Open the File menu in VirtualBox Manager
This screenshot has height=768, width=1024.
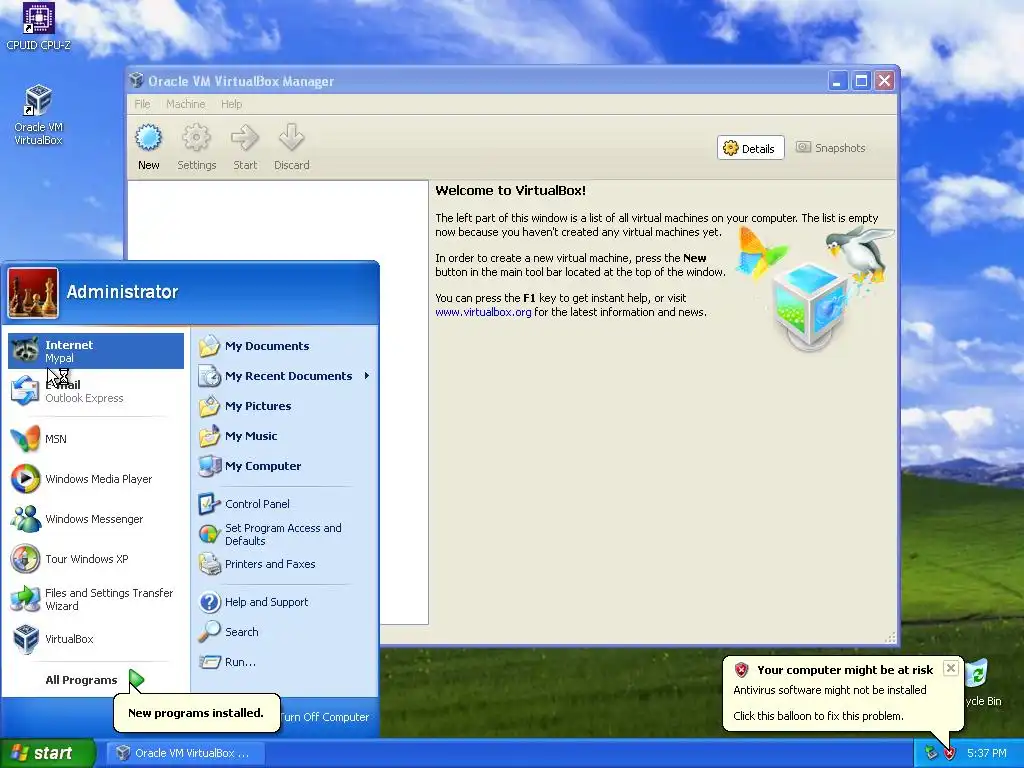pos(142,104)
